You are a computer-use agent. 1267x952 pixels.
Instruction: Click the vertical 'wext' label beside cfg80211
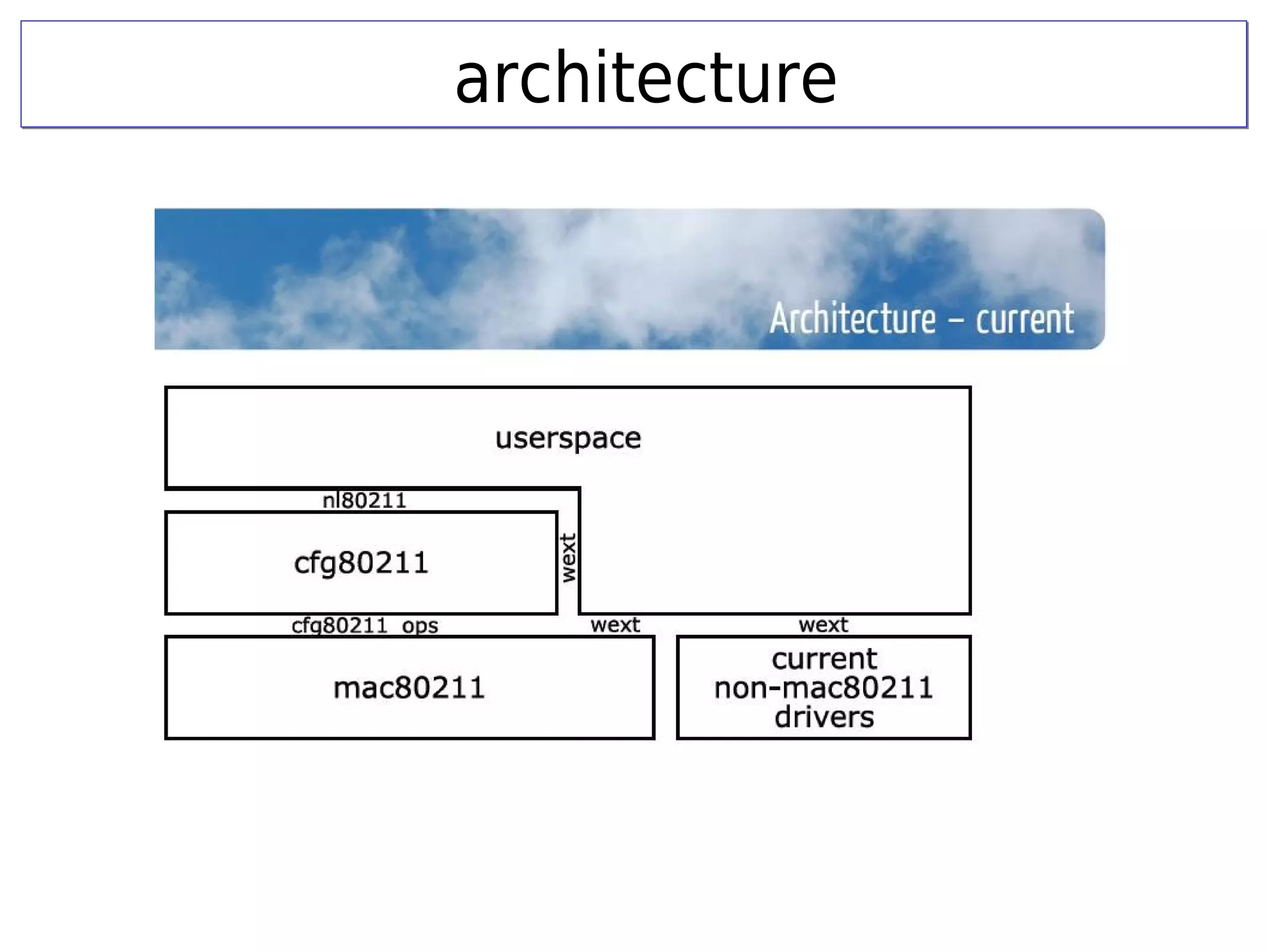(569, 558)
